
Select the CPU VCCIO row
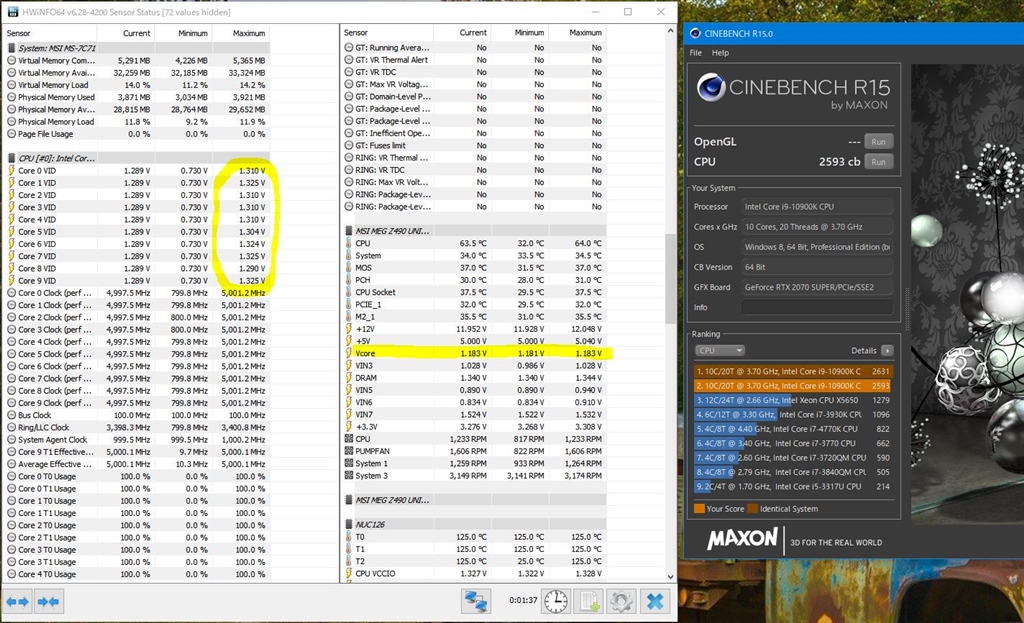(474, 573)
